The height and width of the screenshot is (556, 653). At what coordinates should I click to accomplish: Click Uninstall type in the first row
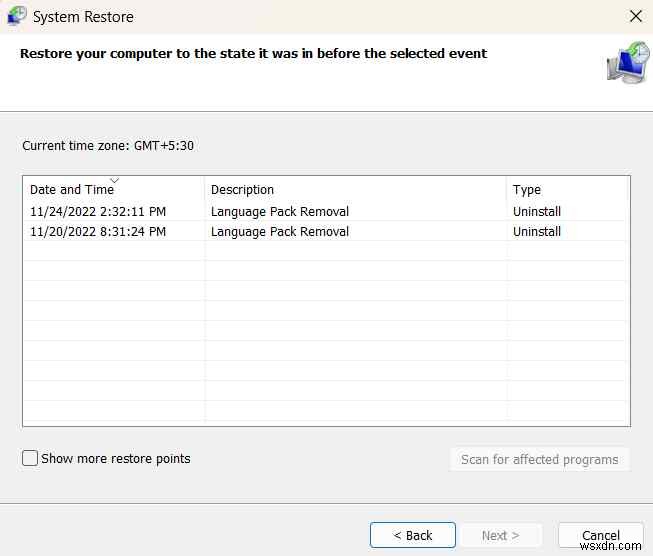537,212
